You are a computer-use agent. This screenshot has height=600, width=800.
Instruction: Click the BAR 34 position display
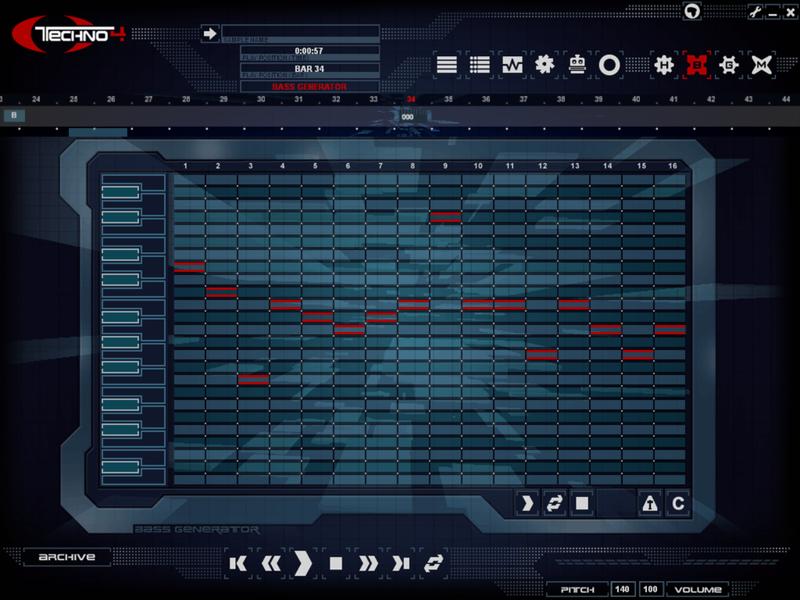309,69
